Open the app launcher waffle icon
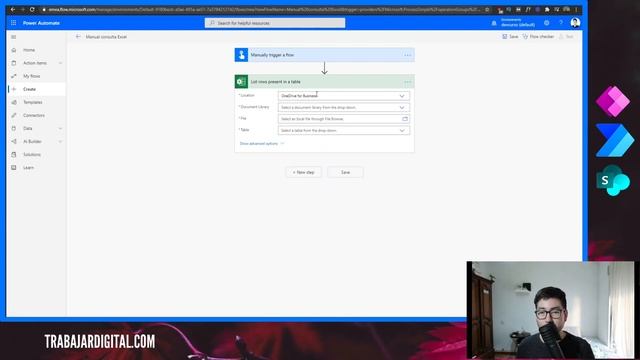This screenshot has height=360, width=640. click(13, 23)
